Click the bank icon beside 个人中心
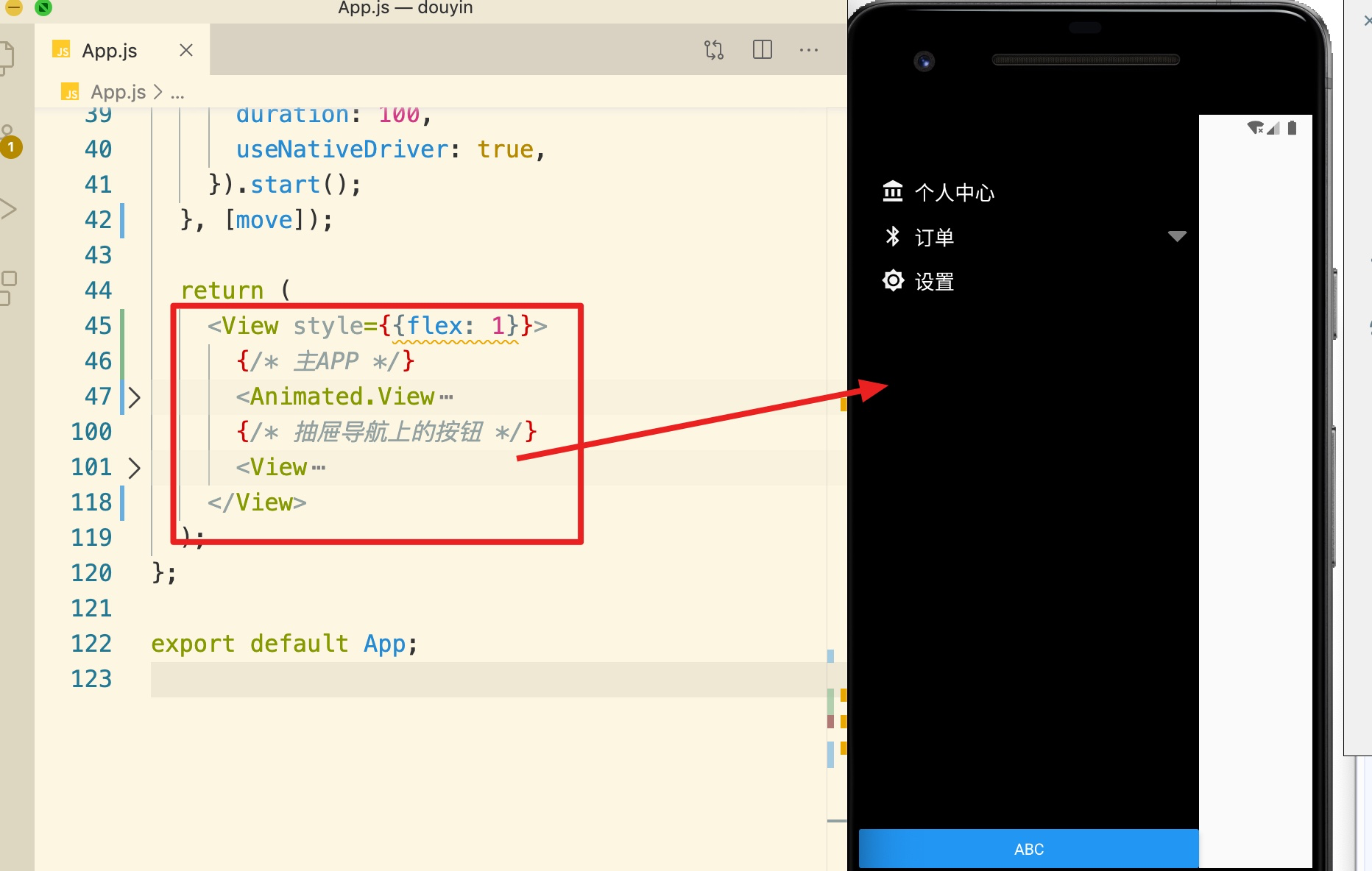This screenshot has width=1372, height=871. (x=893, y=191)
